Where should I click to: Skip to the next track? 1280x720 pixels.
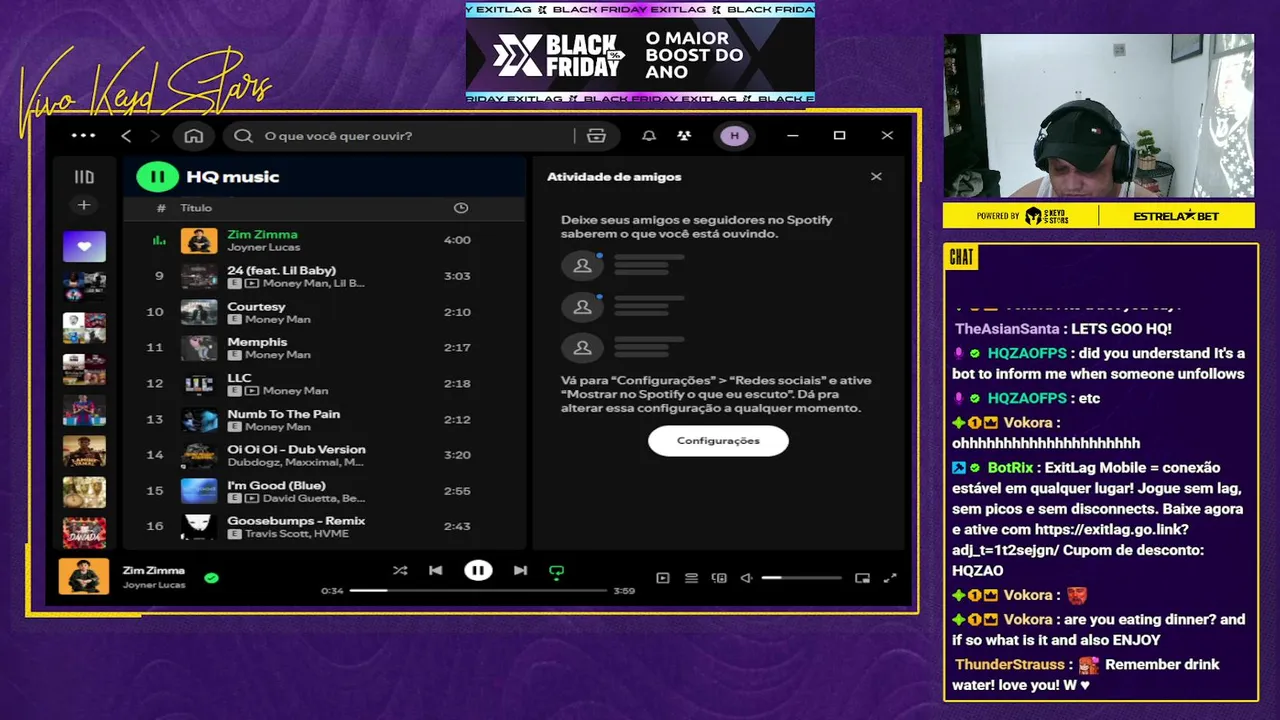tap(520, 571)
